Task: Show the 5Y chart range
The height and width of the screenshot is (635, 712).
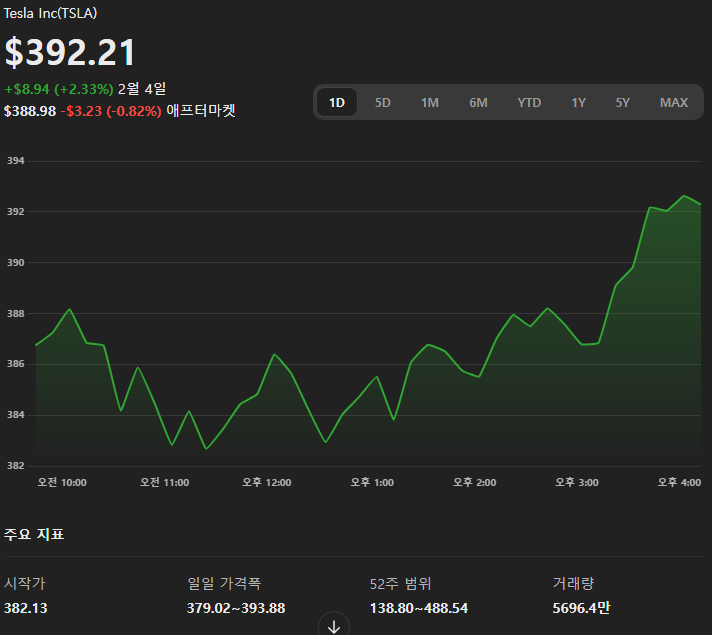Action: point(623,103)
